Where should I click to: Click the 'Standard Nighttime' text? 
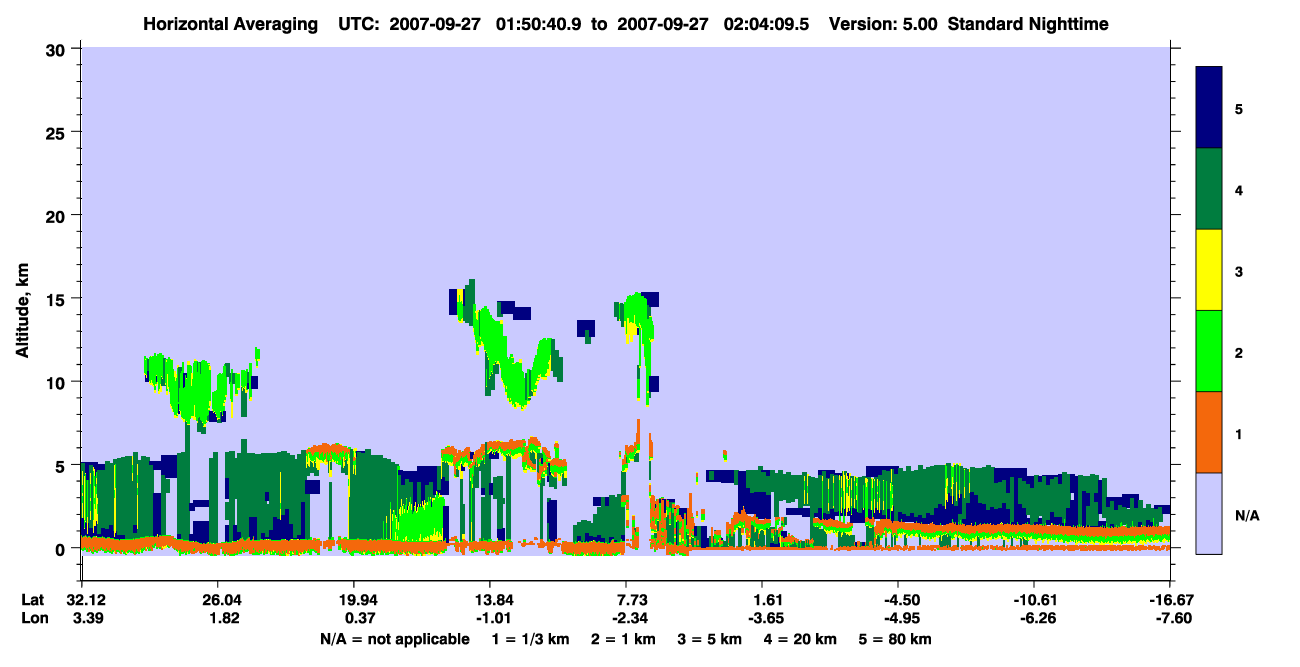1028,24
